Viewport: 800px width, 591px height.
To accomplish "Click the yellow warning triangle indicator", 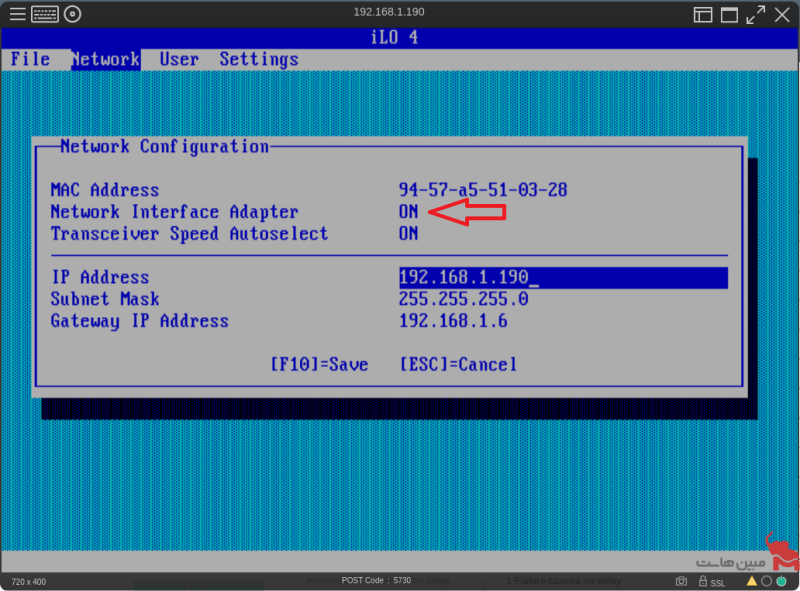I will coord(752,580).
